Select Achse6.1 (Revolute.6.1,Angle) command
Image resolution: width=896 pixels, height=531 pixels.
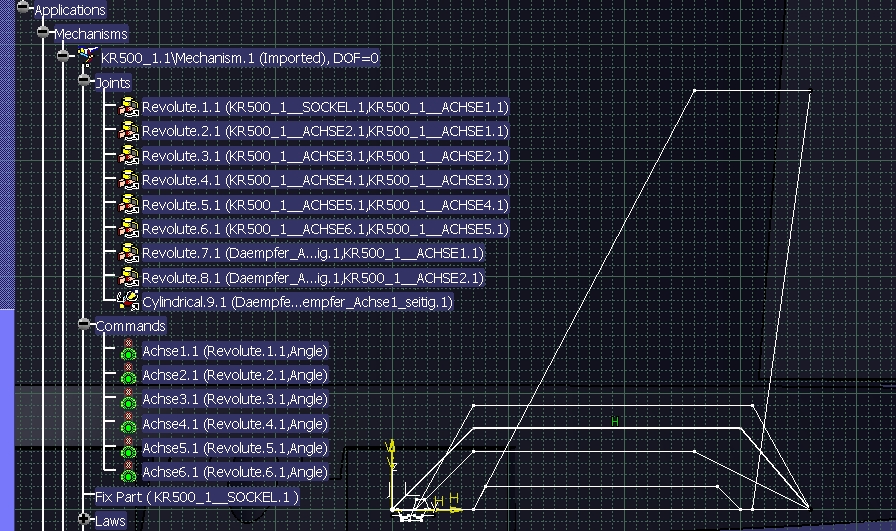tap(235, 472)
